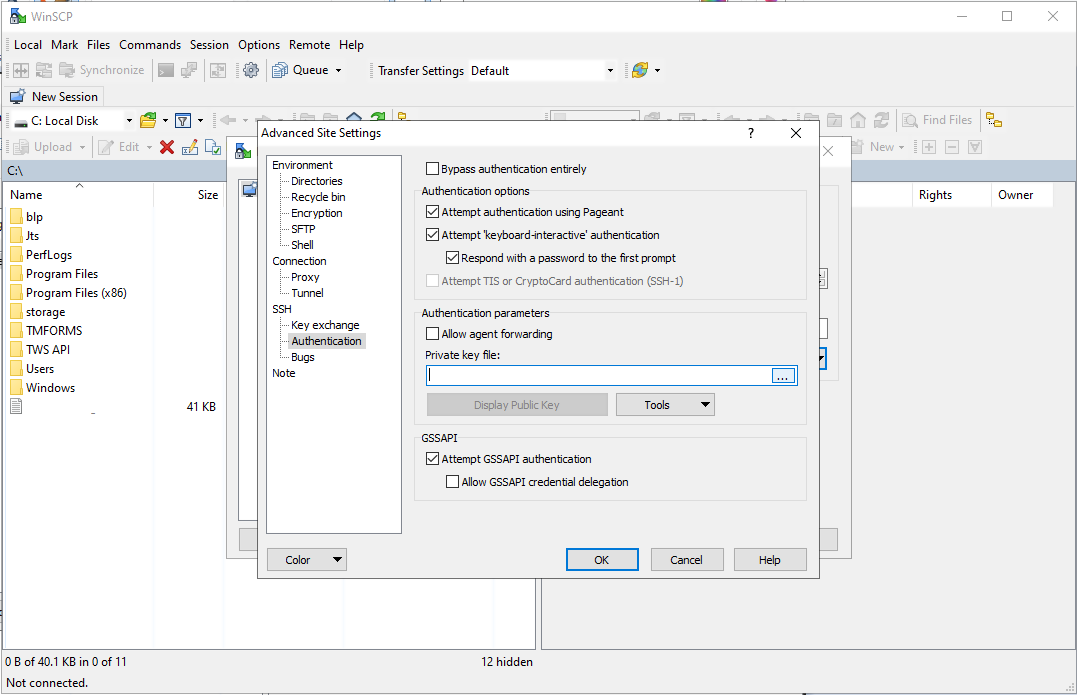1077x695 pixels.
Task: Open the dropdown arrow next to filter icon
Action: coord(201,121)
